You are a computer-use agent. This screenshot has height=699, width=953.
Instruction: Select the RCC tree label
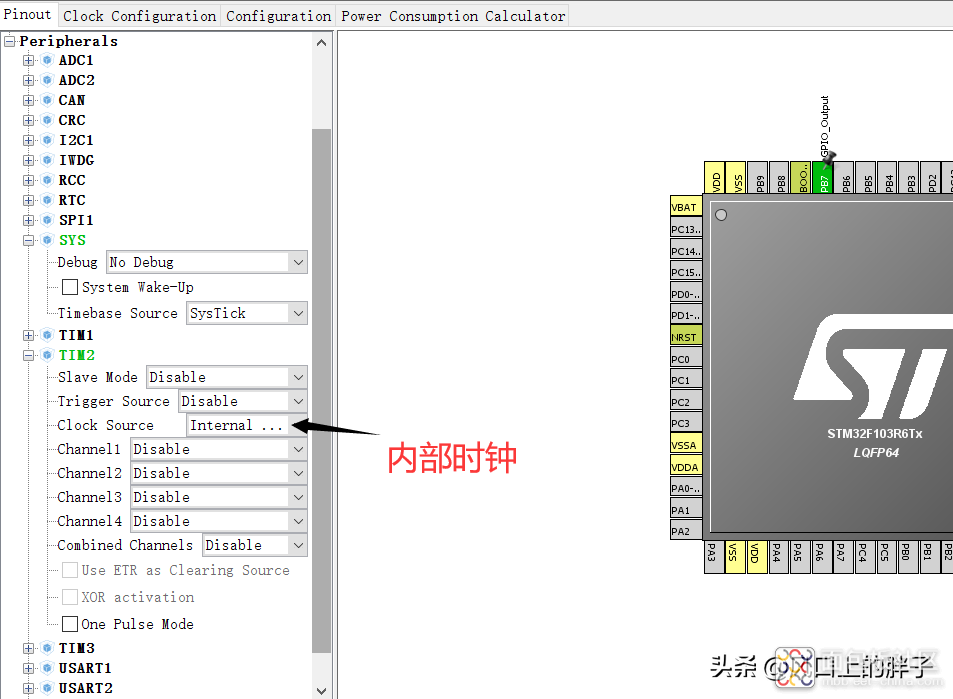(x=72, y=181)
